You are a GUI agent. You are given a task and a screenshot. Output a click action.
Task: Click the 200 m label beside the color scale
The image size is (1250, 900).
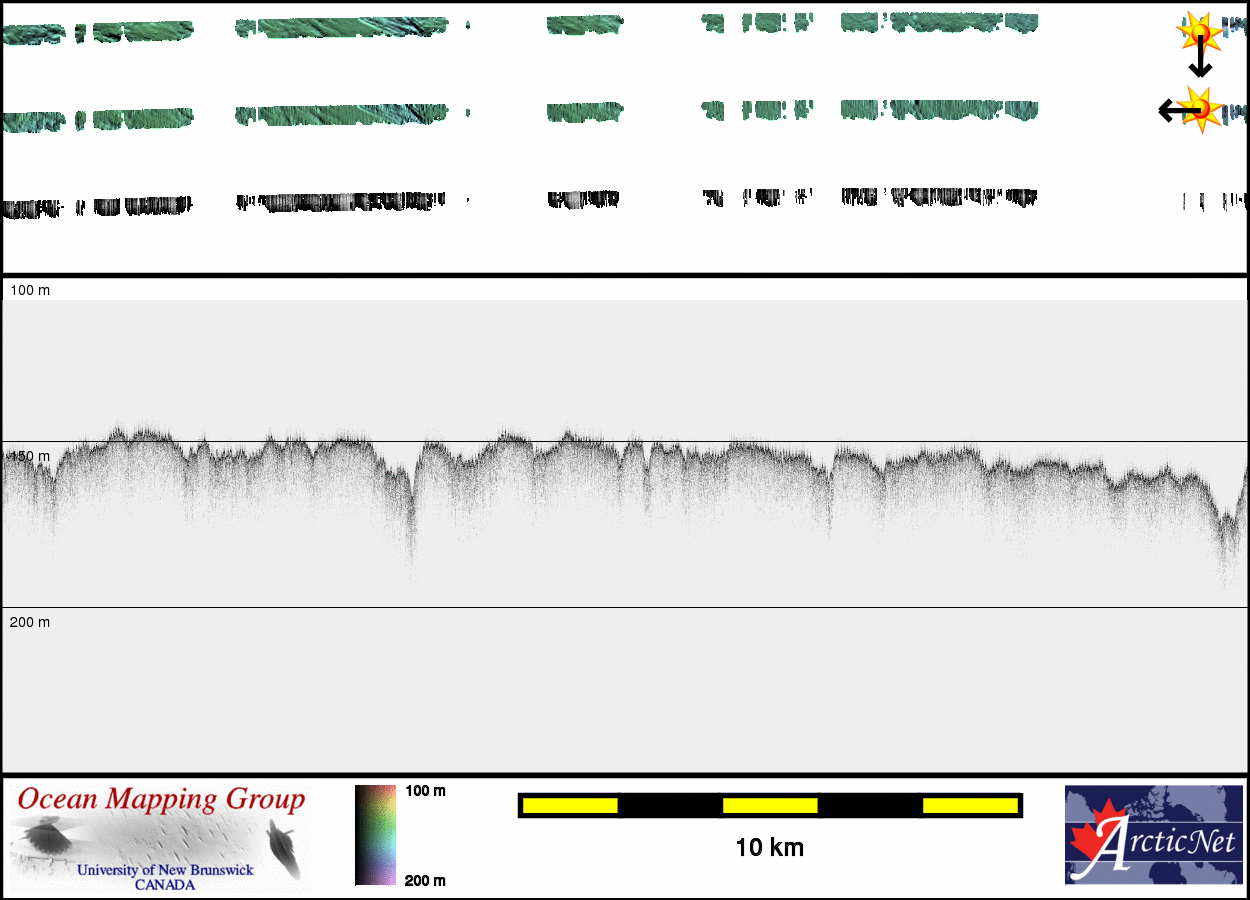(425, 880)
